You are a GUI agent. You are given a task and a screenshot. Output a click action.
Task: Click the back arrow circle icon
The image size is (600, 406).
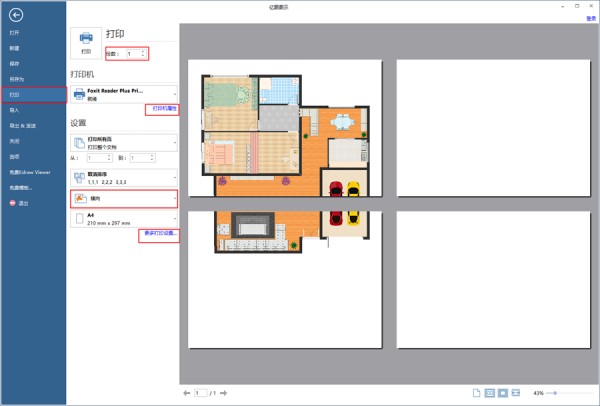coord(14,16)
